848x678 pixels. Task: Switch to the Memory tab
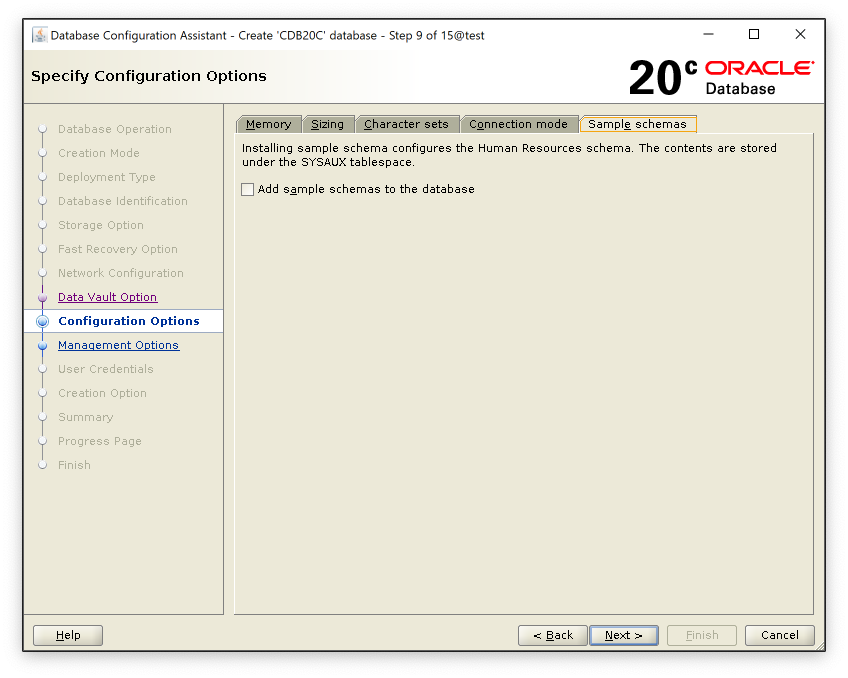pos(268,124)
